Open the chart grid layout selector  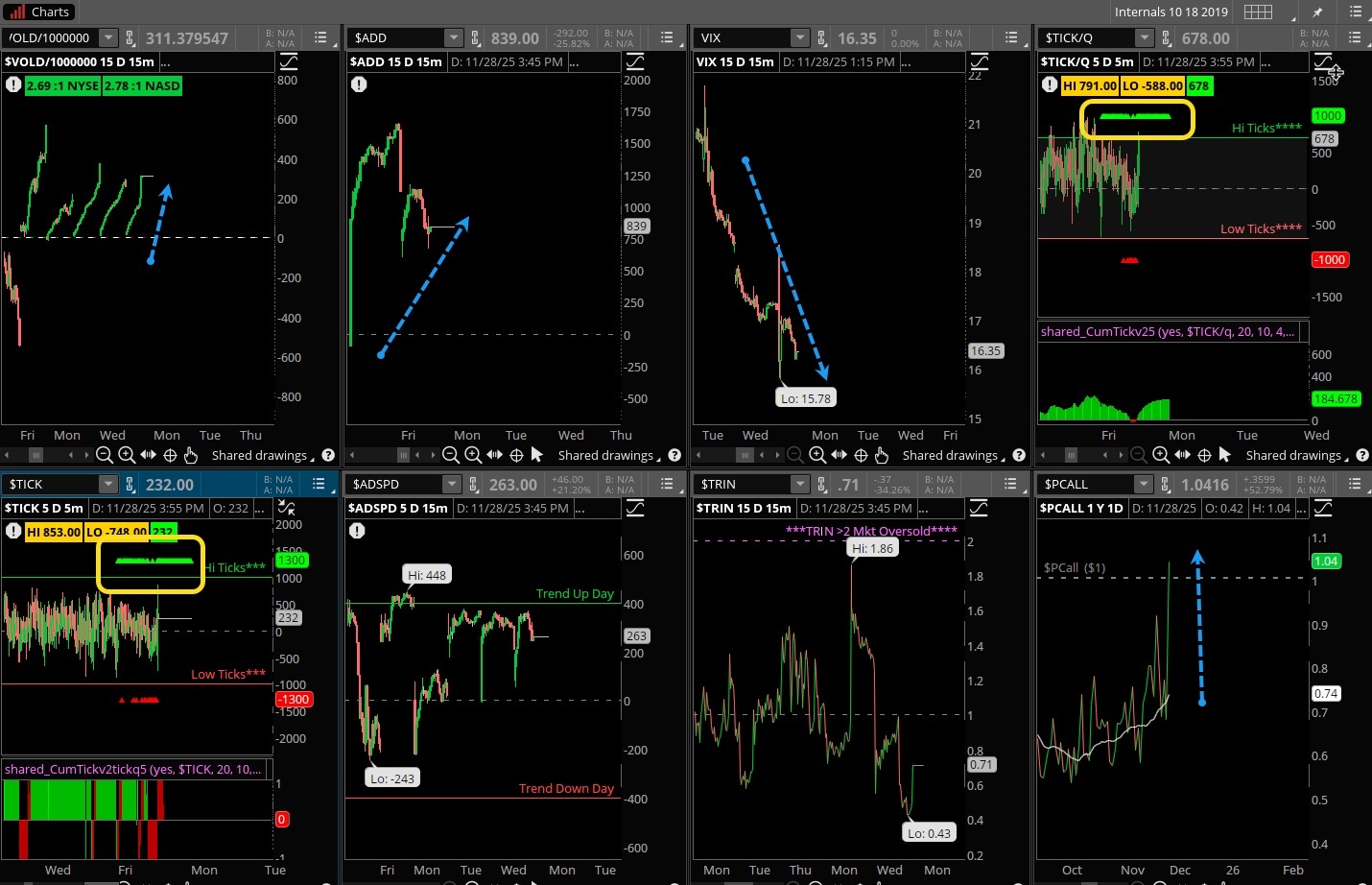click(1258, 12)
